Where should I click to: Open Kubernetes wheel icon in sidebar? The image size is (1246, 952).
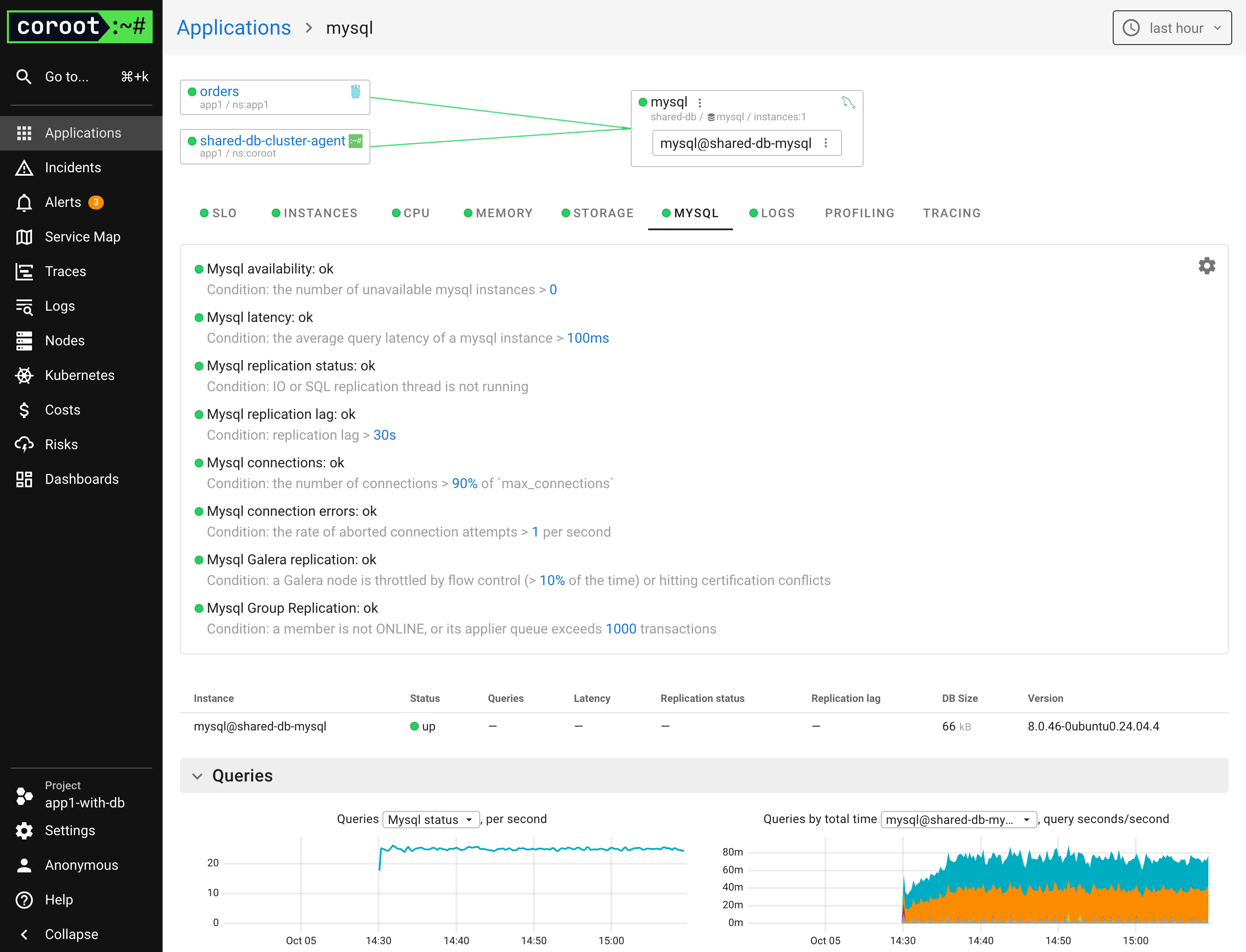[x=24, y=375]
